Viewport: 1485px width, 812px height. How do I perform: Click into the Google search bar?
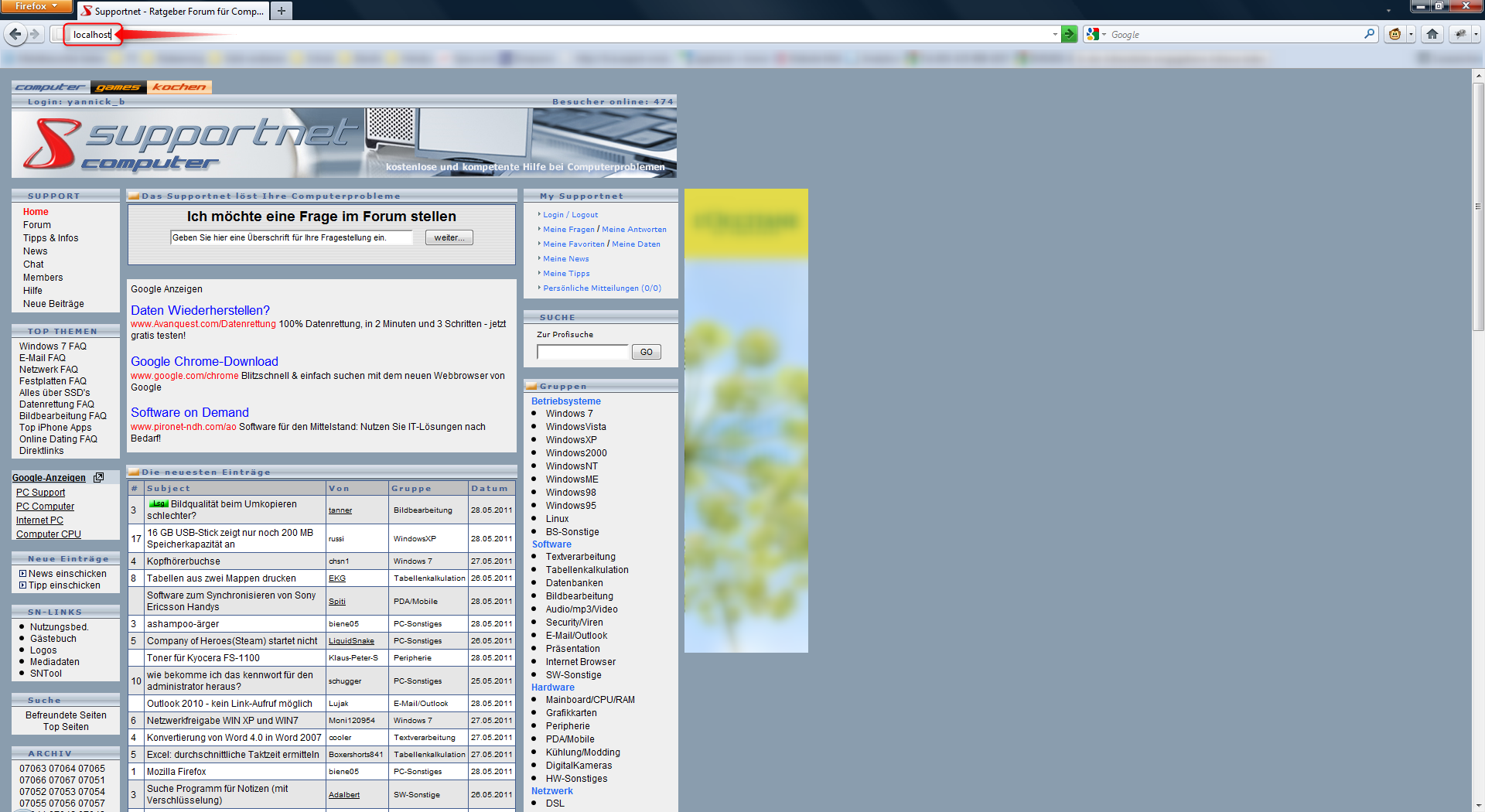click(1235, 34)
